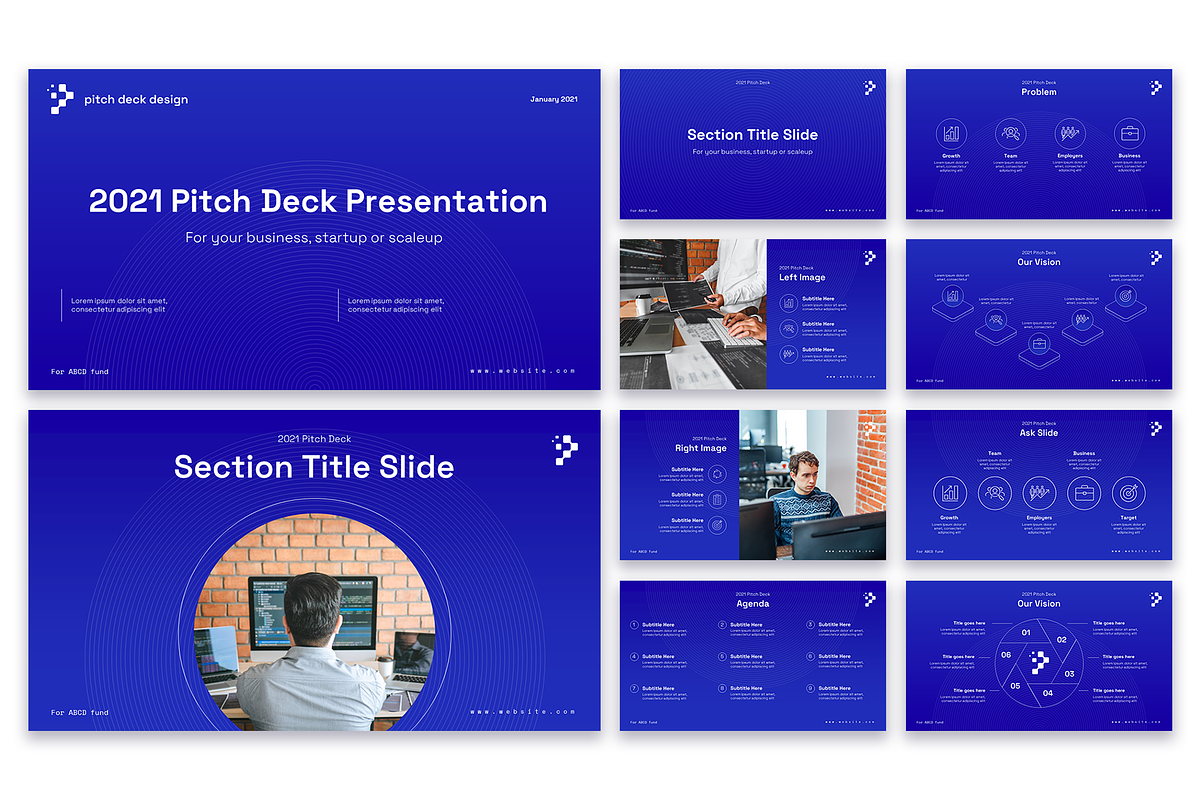Select the Team icon on Problem slide

coord(1011,133)
